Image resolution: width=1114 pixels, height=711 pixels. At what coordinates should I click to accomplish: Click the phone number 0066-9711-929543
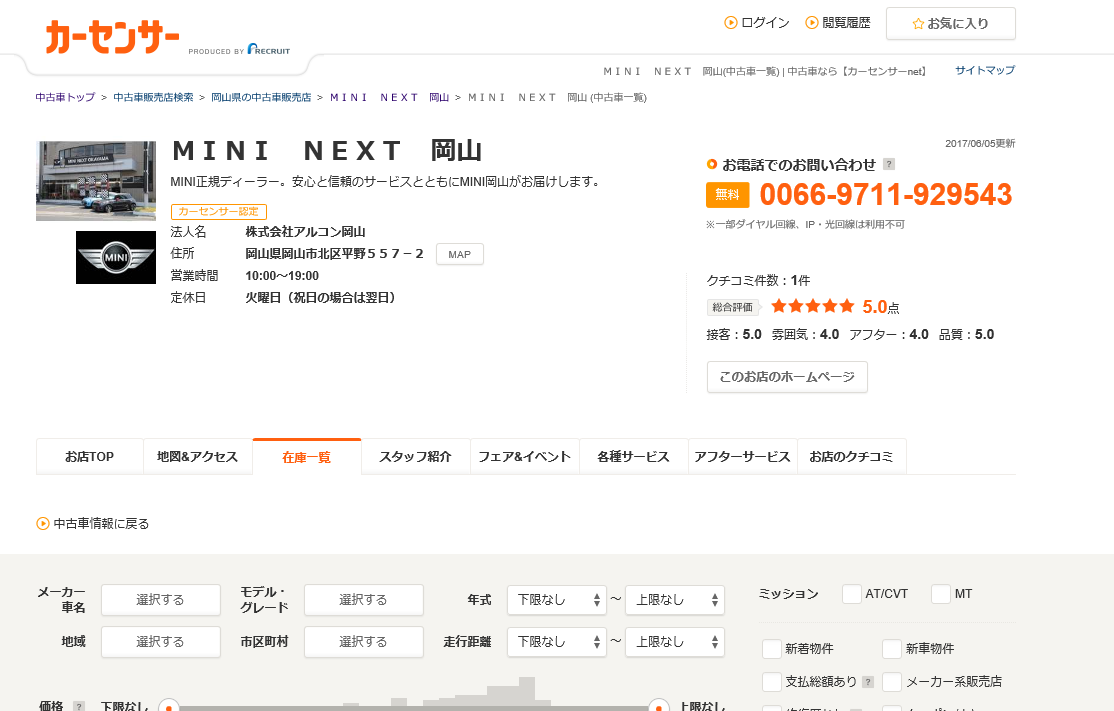[x=886, y=195]
